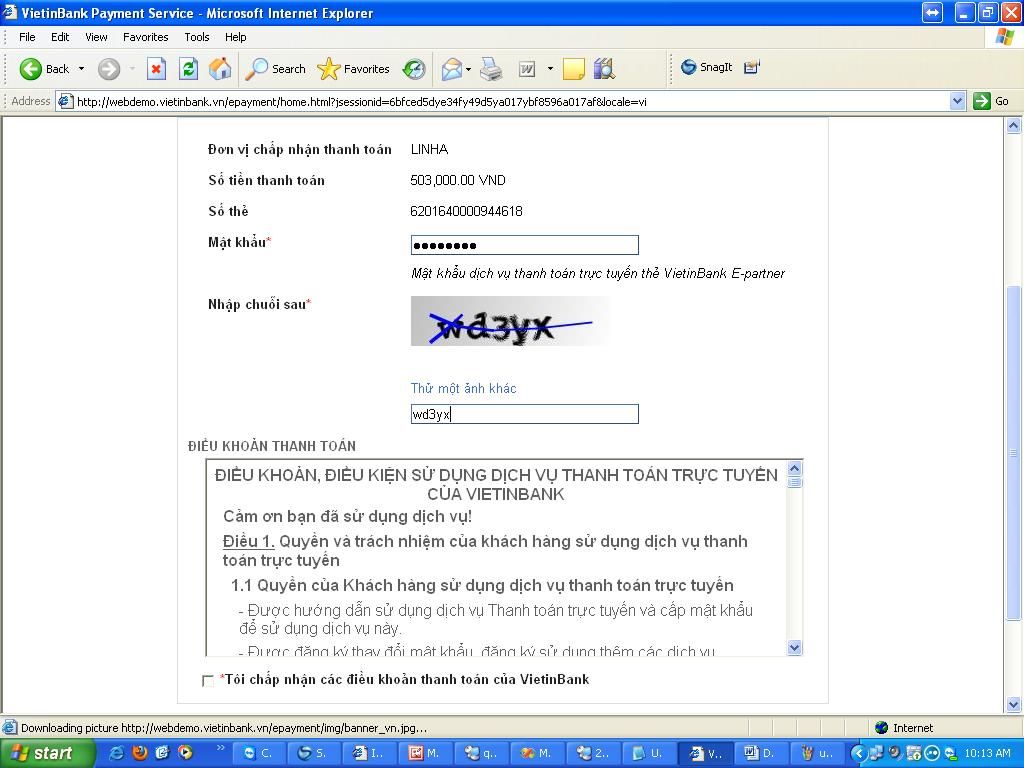Viewport: 1024px width, 768px height.
Task: Open the browsing History pane
Action: click(x=414, y=69)
